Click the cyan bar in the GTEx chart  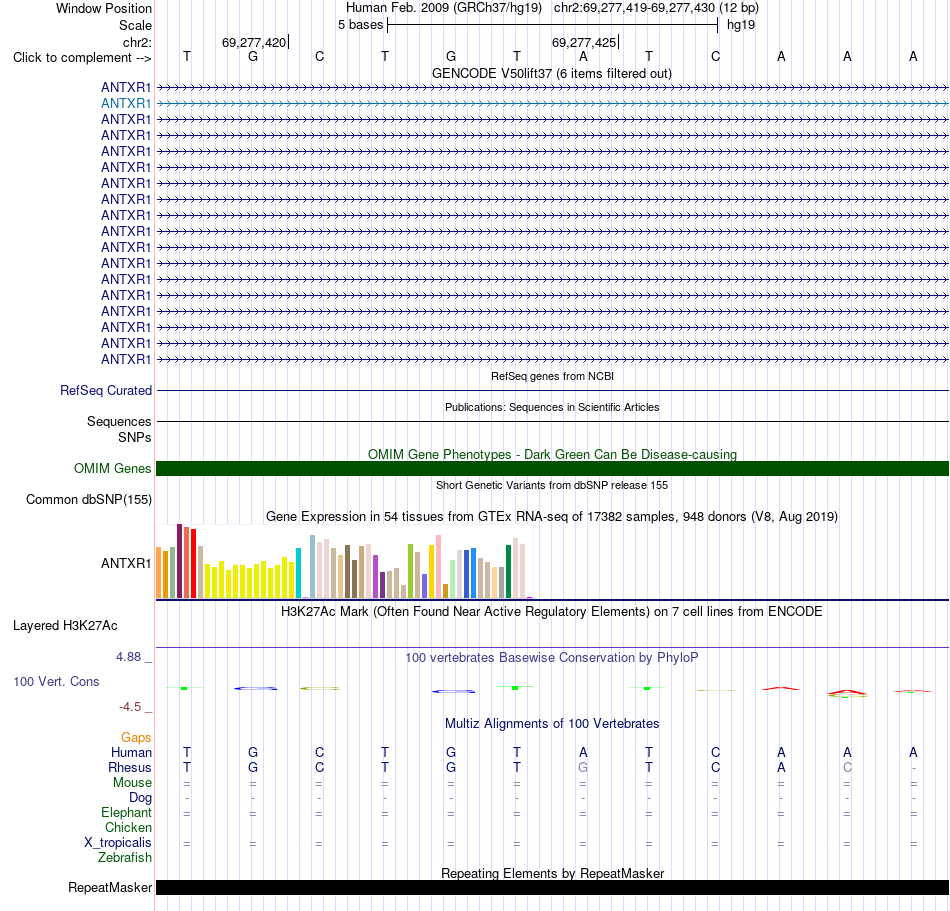pos(298,573)
